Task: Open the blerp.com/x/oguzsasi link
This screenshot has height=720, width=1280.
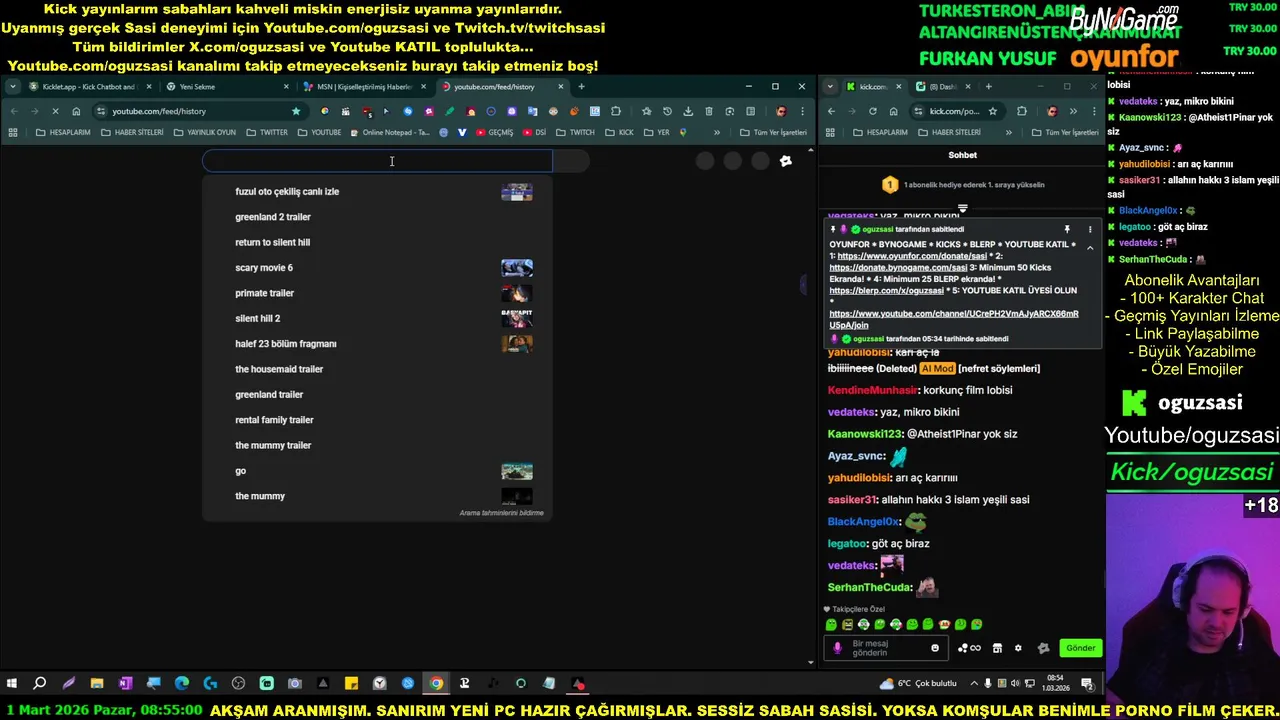Action: point(886,291)
